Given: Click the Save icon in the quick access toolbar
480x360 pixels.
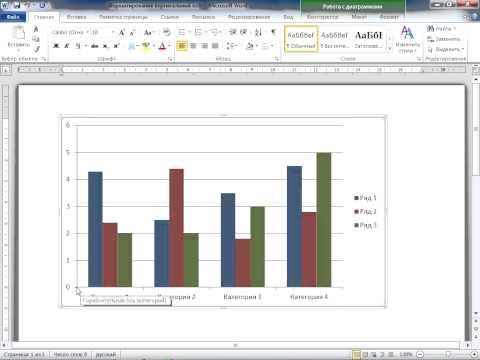Looking at the screenshot, I should coord(17,5).
